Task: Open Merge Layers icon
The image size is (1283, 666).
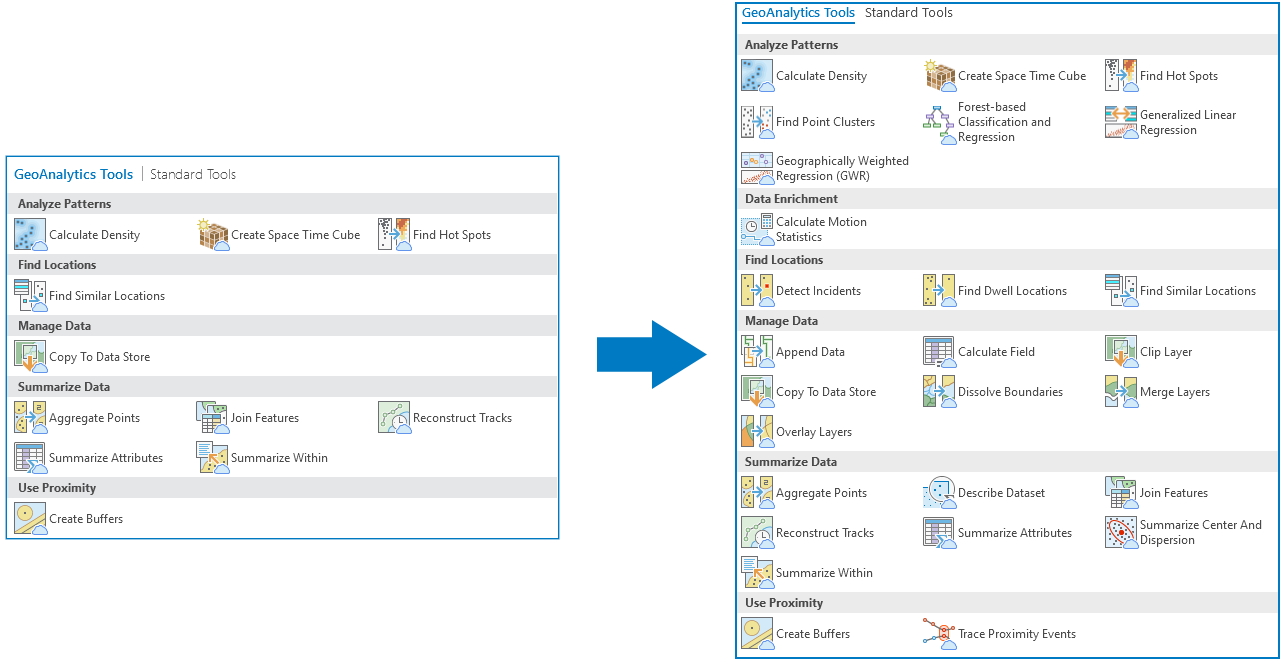Action: 1121,392
